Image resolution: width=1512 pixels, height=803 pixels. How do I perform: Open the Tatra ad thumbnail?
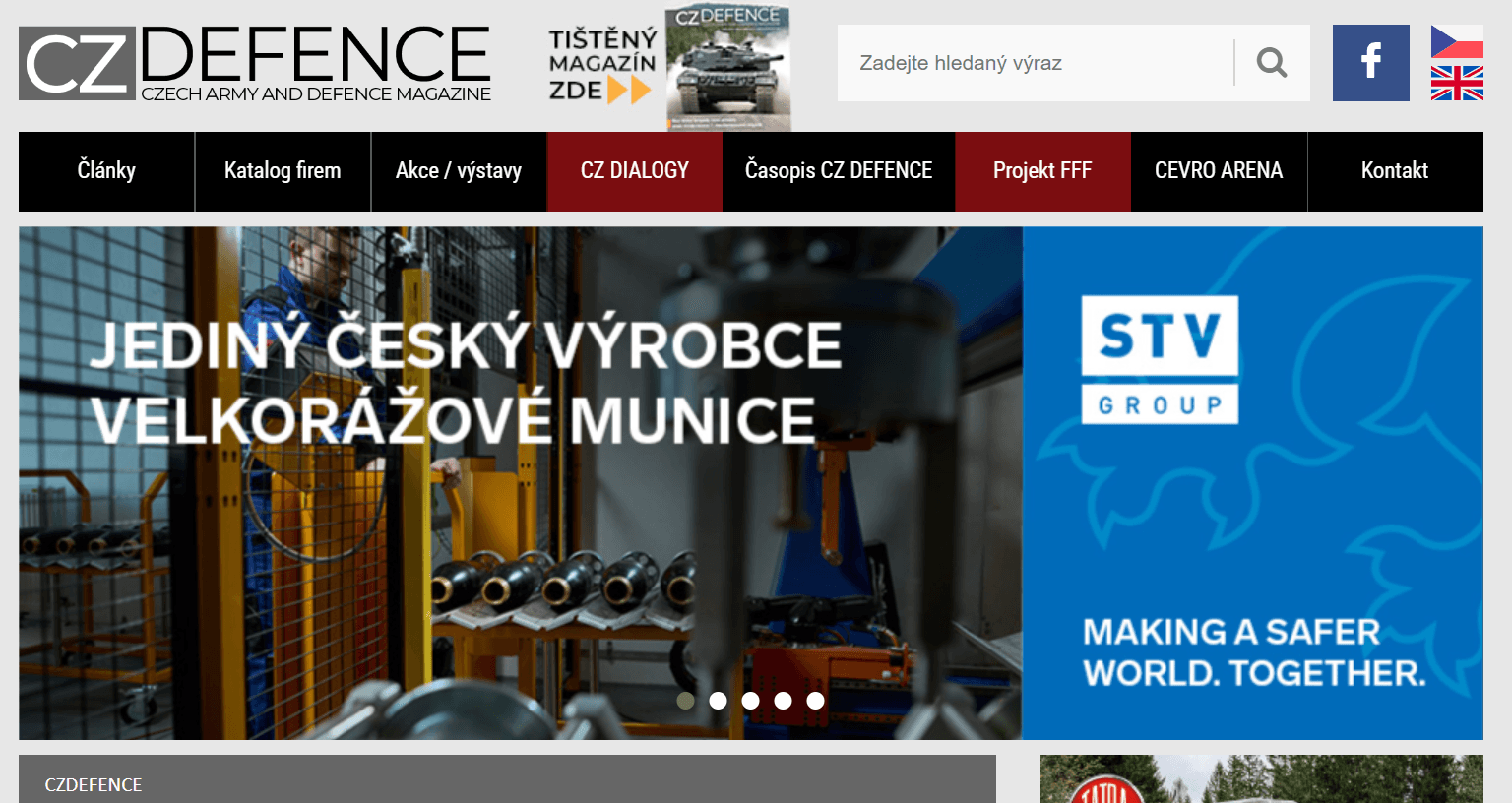[x=1262, y=779]
